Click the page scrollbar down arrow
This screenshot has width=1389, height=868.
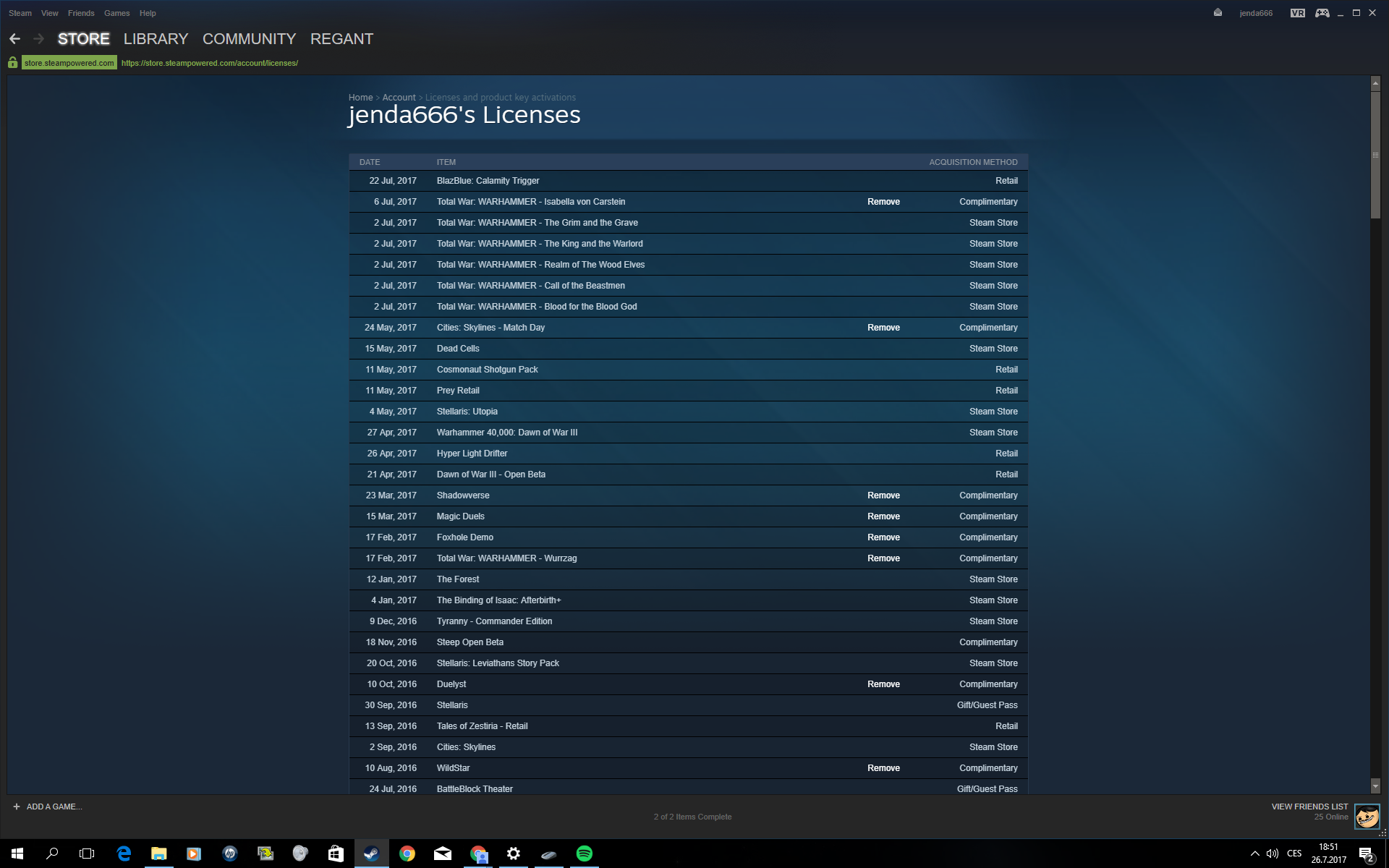tap(1375, 786)
